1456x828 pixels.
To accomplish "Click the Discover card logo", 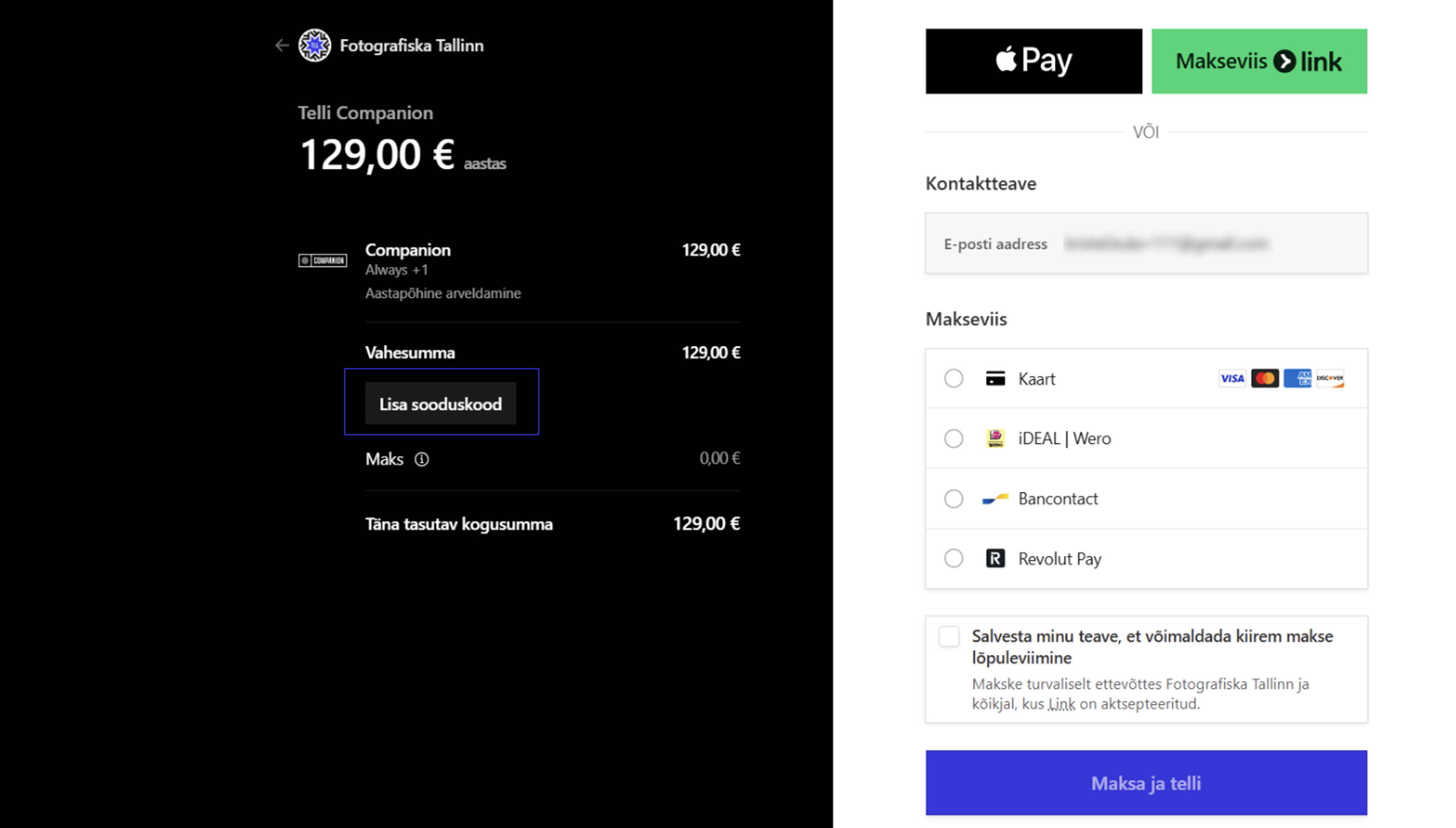I will tap(1330, 379).
